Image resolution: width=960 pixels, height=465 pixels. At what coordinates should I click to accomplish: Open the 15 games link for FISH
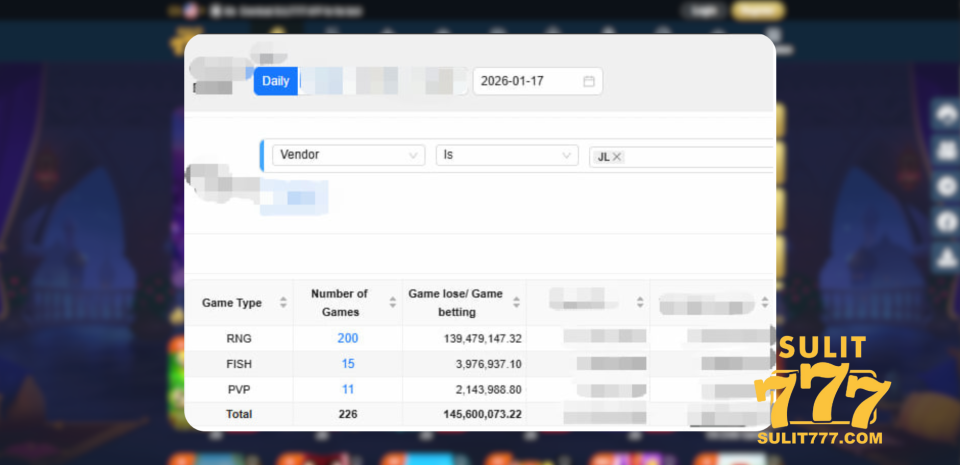(348, 364)
